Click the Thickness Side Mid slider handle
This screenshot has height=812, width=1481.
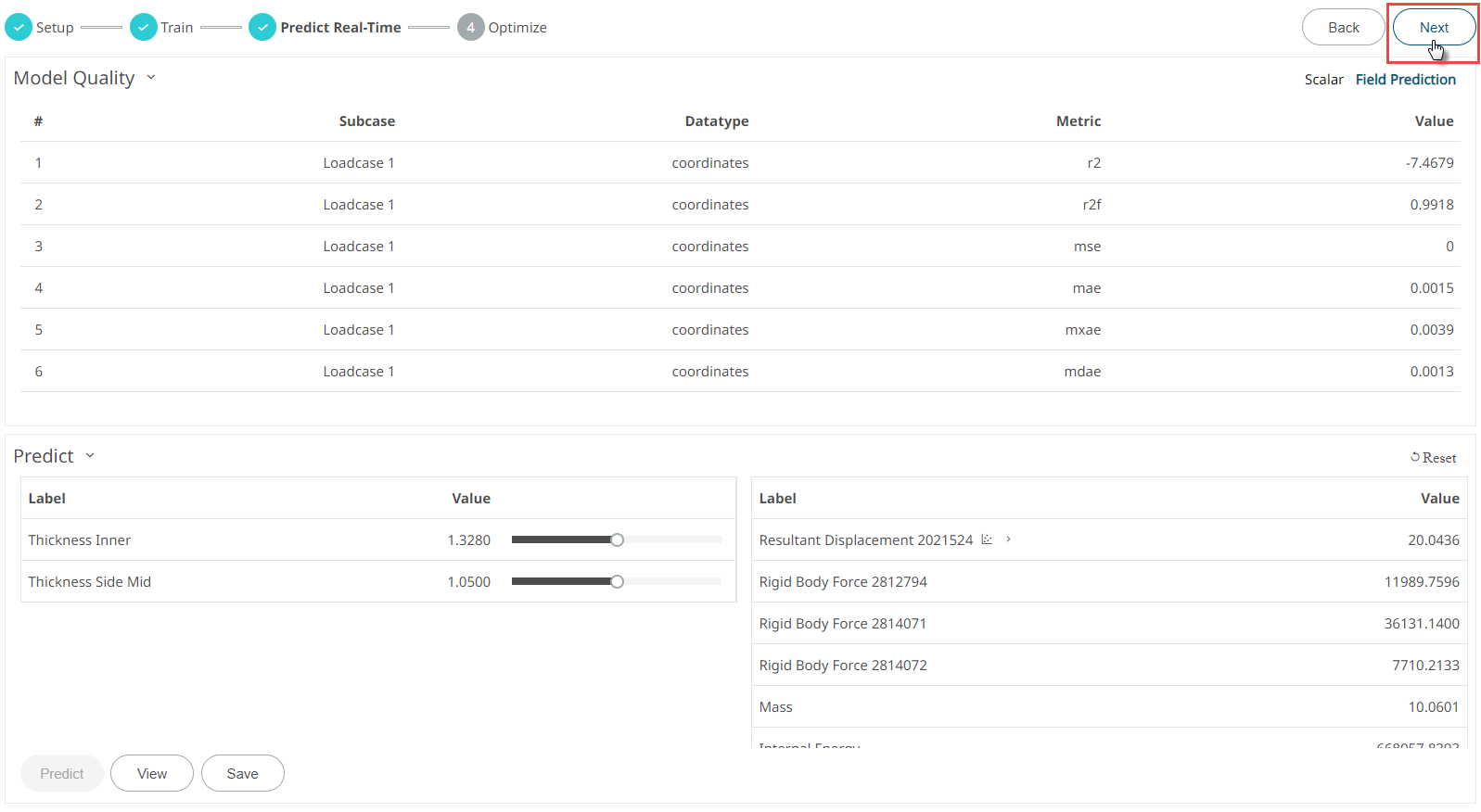tap(617, 582)
